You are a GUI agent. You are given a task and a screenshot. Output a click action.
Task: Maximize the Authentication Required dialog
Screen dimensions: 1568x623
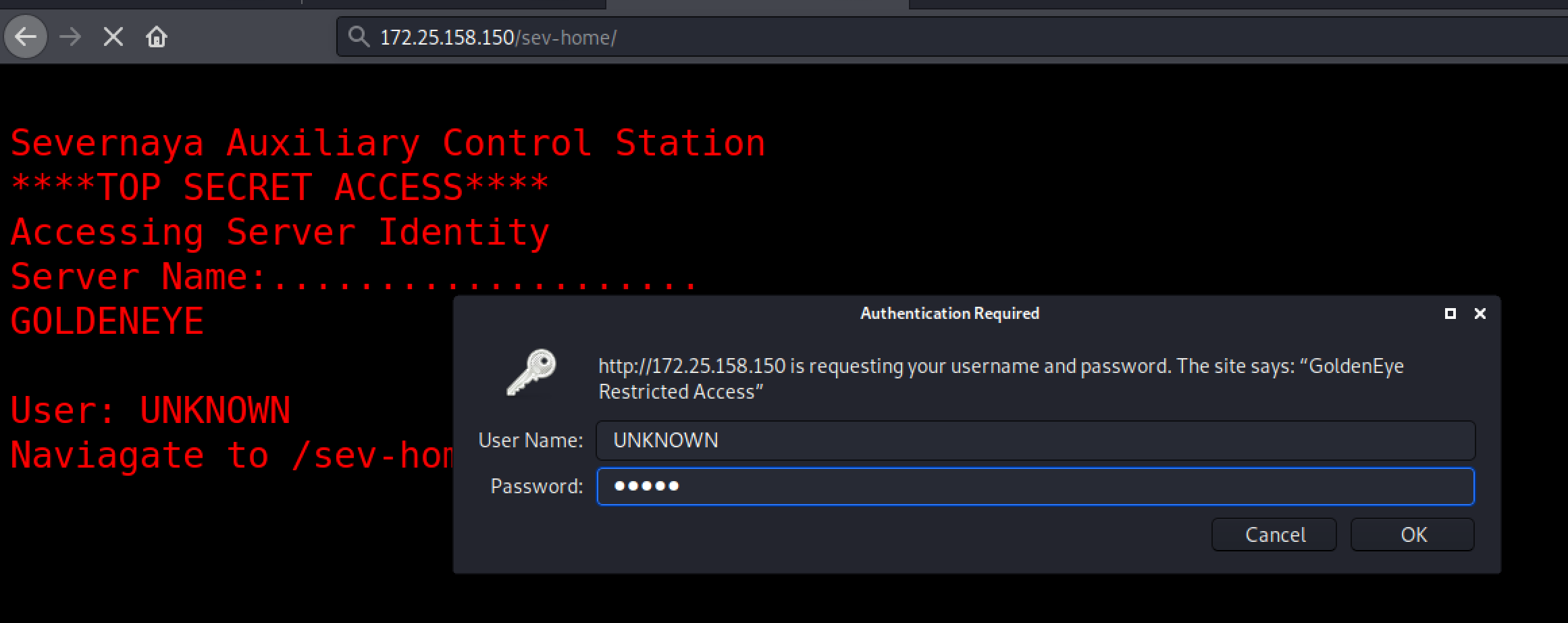click(x=1450, y=314)
